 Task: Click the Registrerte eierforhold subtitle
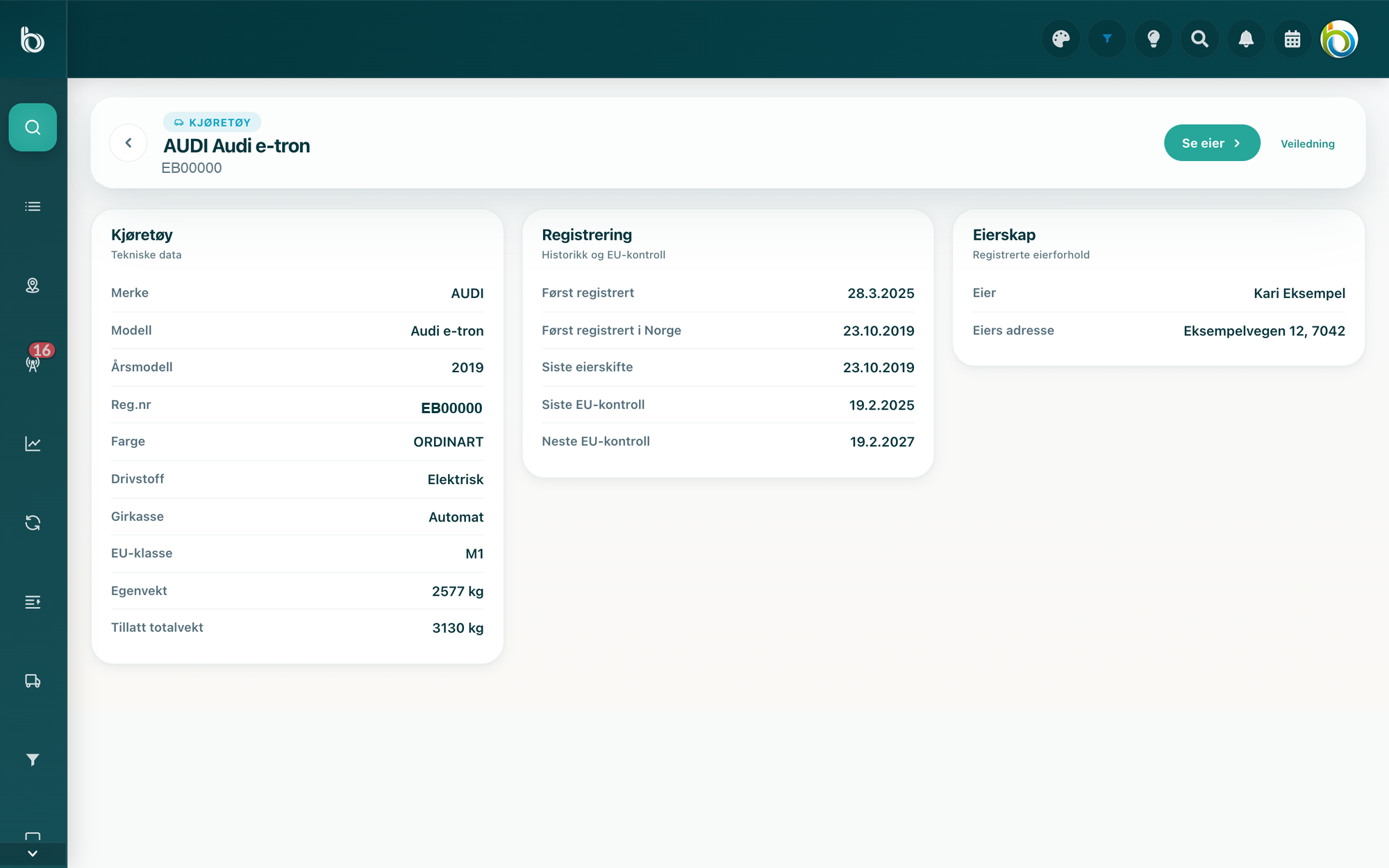click(x=1031, y=255)
